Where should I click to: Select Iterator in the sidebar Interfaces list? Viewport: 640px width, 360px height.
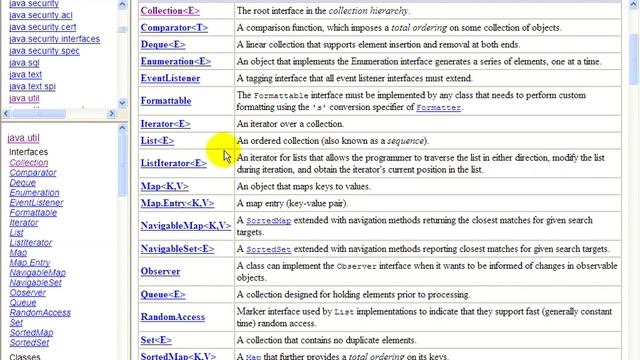[24, 222]
